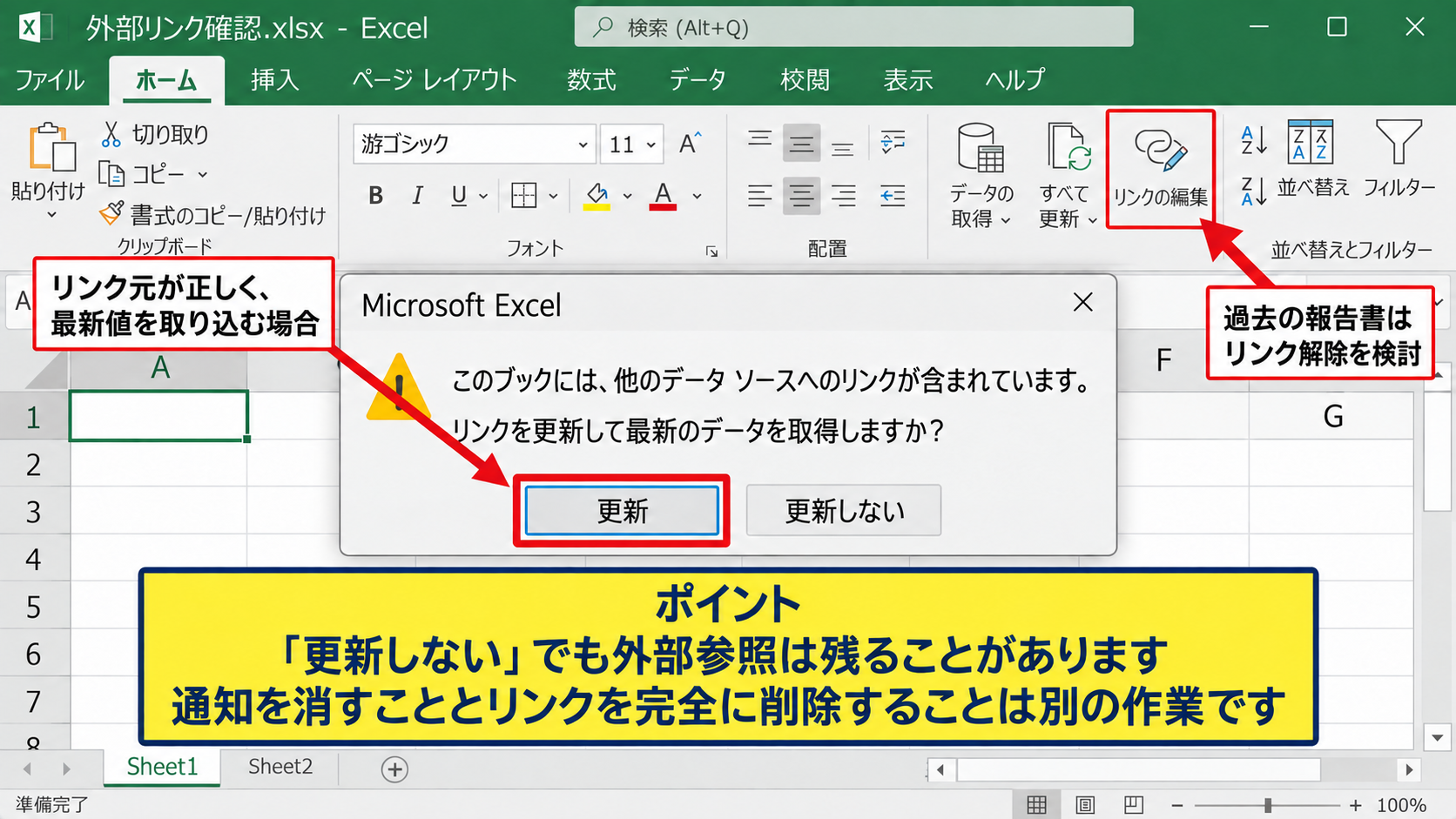Toggle center horizontal alignment
1456x819 pixels.
coord(801,196)
